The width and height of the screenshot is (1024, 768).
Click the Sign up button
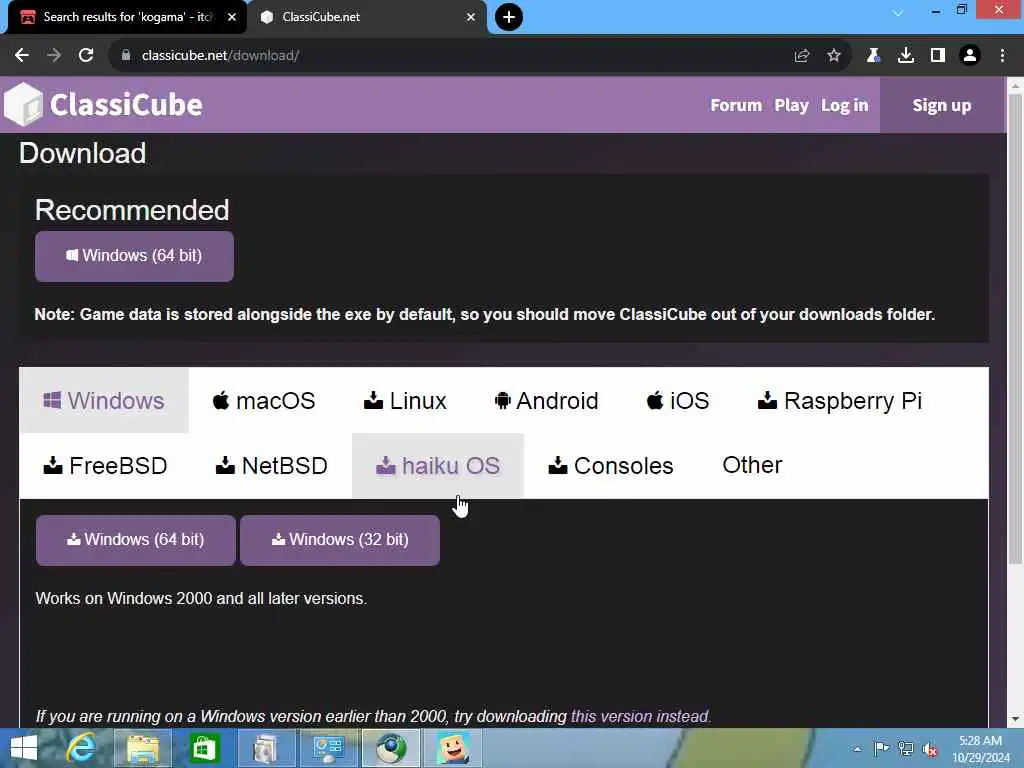pos(941,105)
